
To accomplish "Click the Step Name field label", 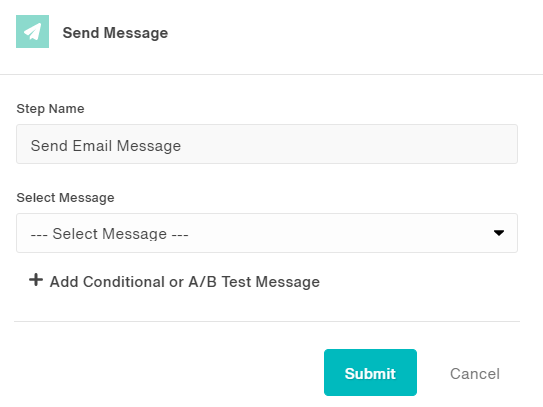I will click(50, 109).
